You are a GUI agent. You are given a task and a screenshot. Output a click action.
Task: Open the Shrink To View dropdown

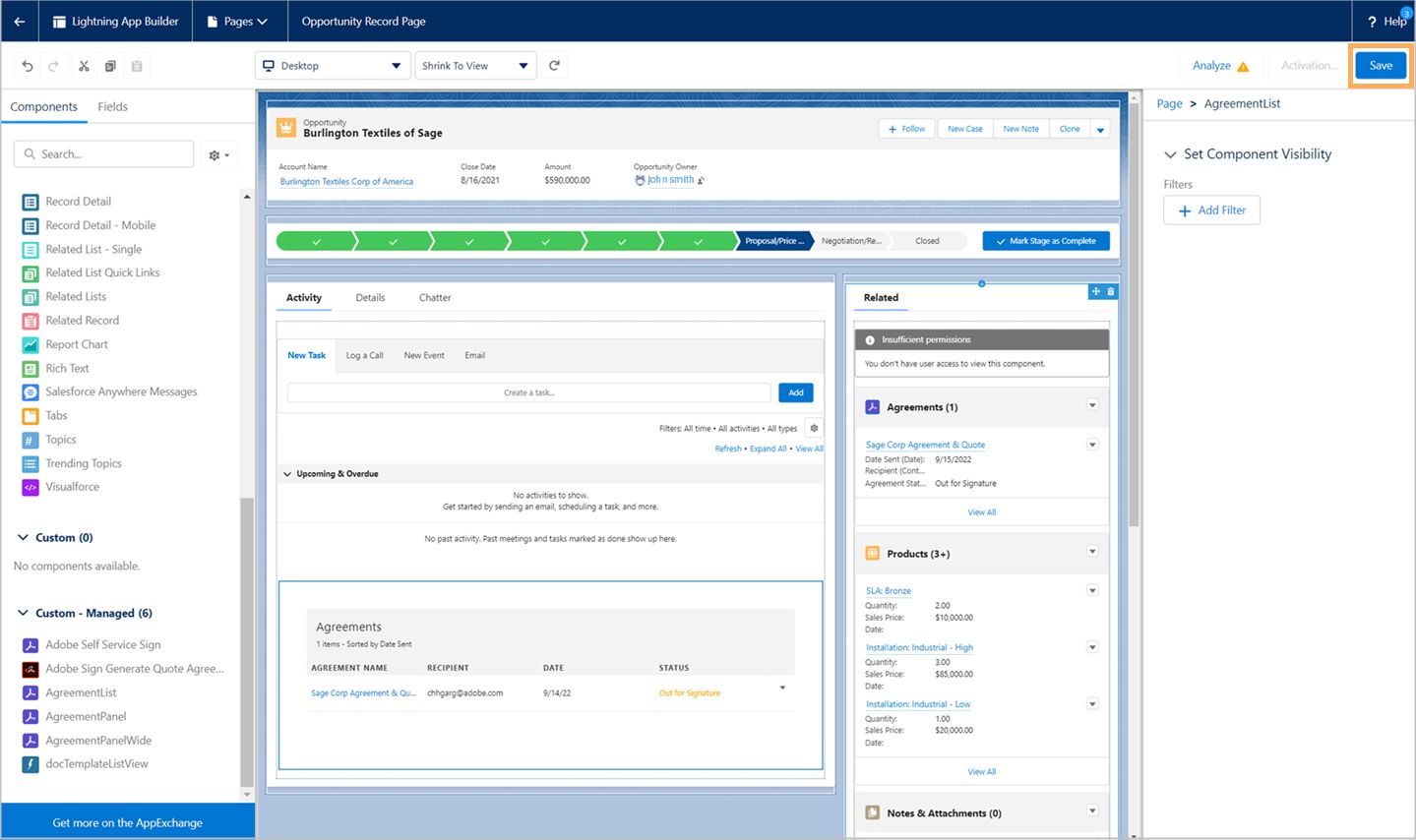click(476, 66)
